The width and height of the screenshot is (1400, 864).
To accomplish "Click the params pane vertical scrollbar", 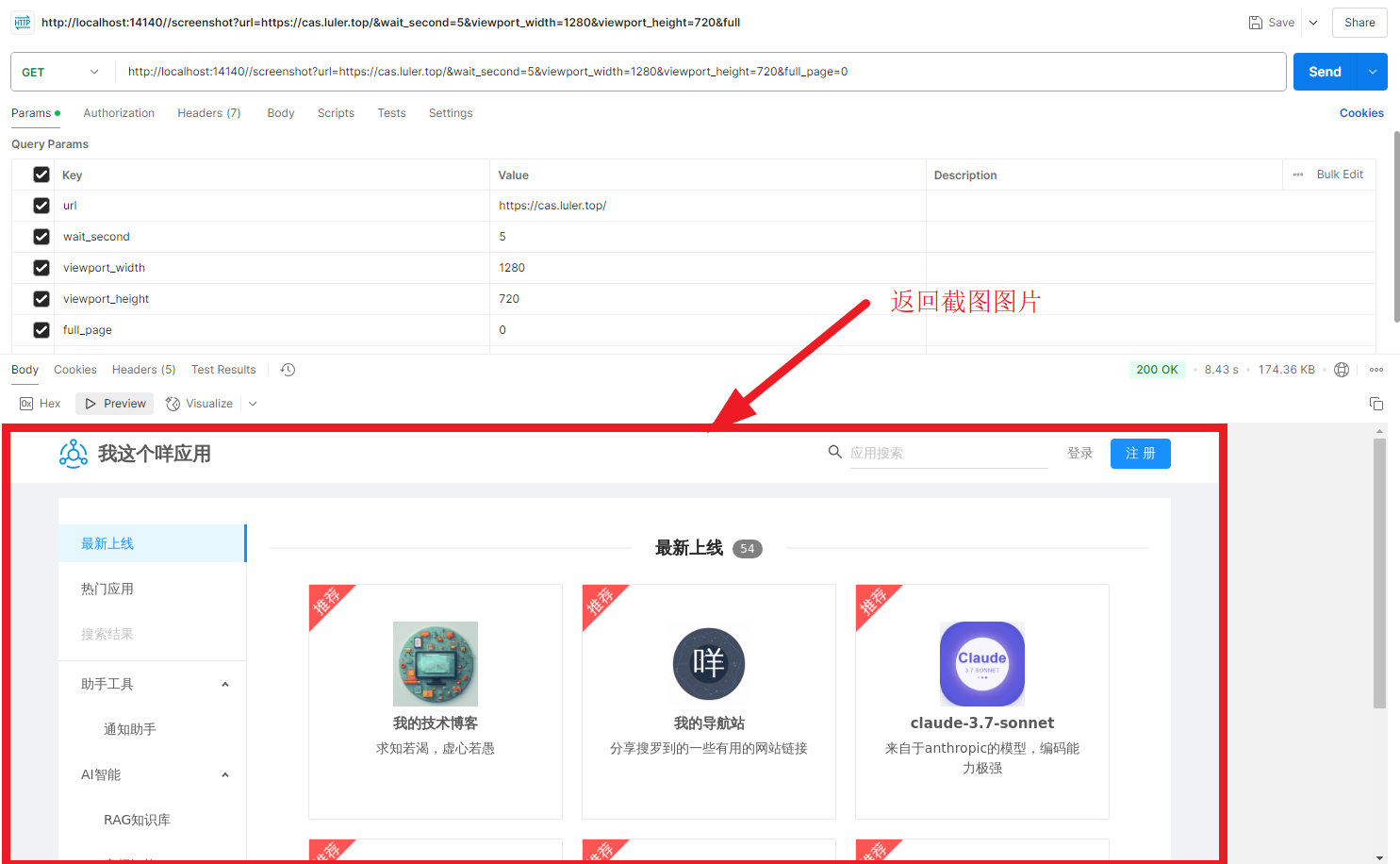I will point(1396,226).
